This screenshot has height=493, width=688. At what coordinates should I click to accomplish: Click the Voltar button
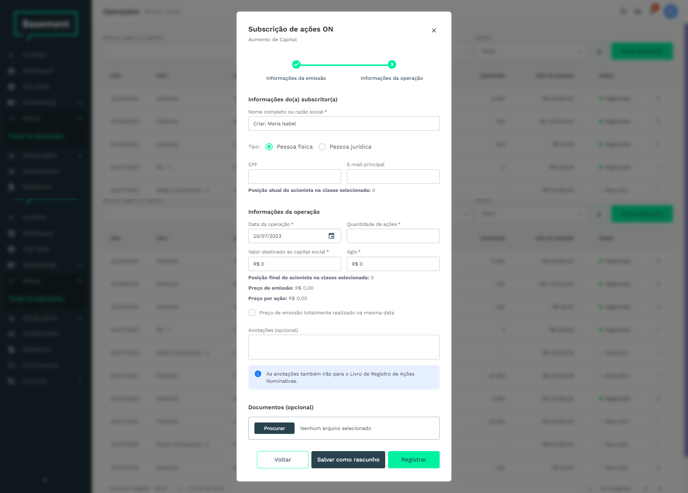point(283,460)
